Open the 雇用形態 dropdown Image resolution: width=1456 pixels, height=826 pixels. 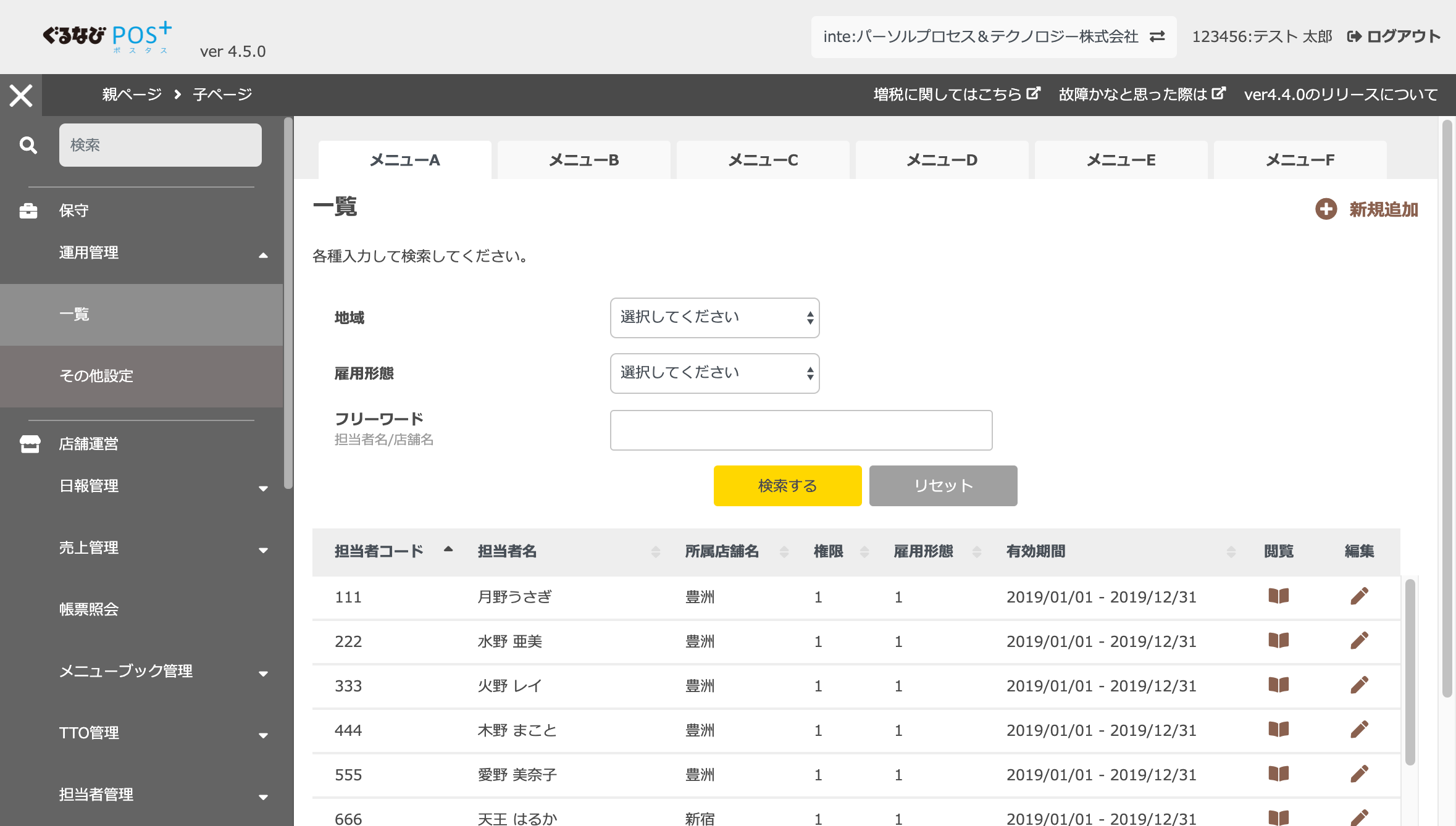point(714,373)
